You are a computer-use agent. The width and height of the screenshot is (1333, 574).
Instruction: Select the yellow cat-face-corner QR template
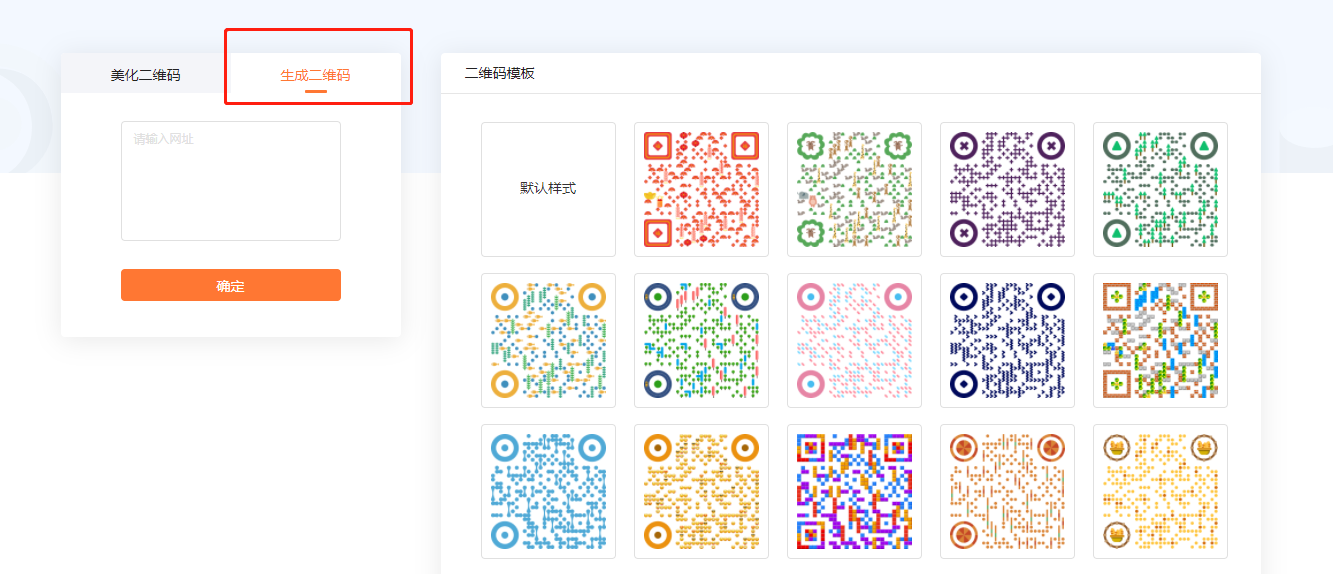pos(1160,491)
